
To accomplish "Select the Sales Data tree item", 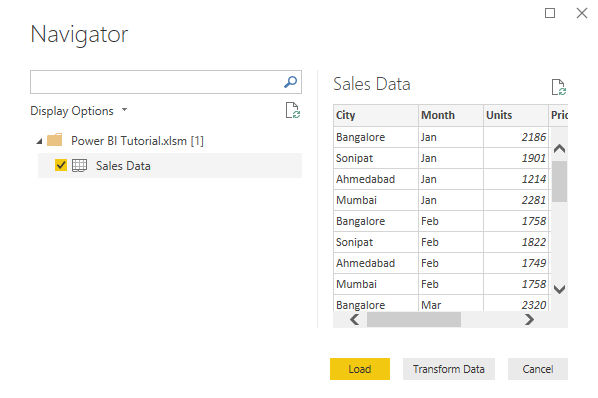I will click(x=170, y=165).
